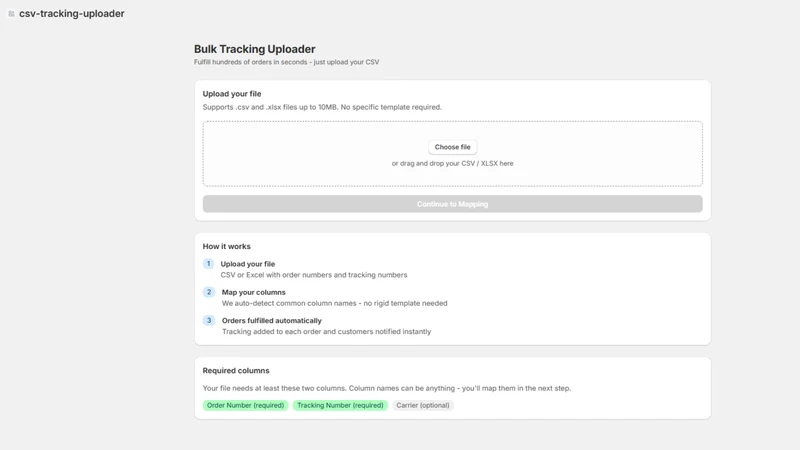Click the 'How it works' heading

227,246
